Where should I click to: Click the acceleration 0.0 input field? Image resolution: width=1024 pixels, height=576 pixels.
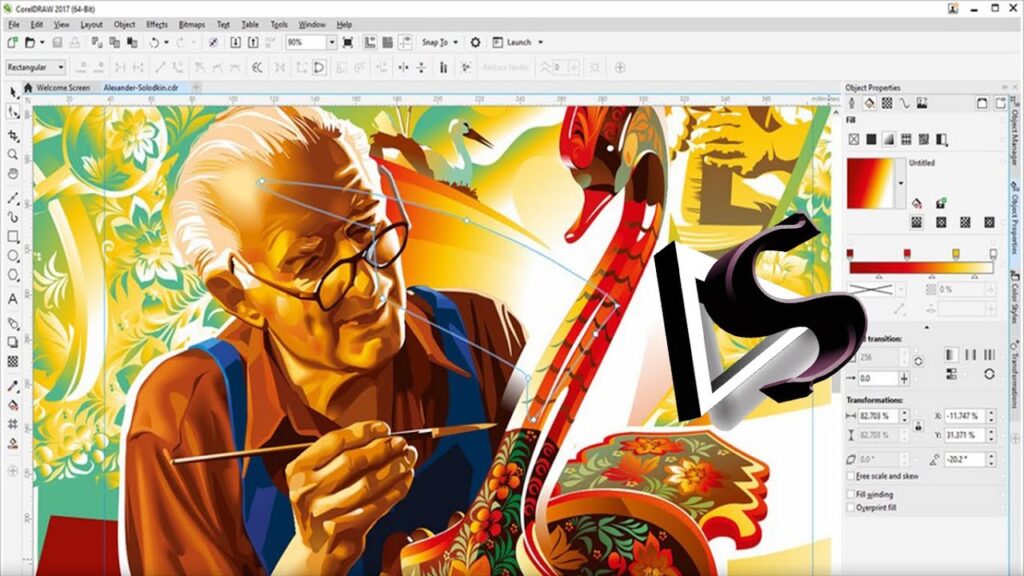(x=878, y=378)
